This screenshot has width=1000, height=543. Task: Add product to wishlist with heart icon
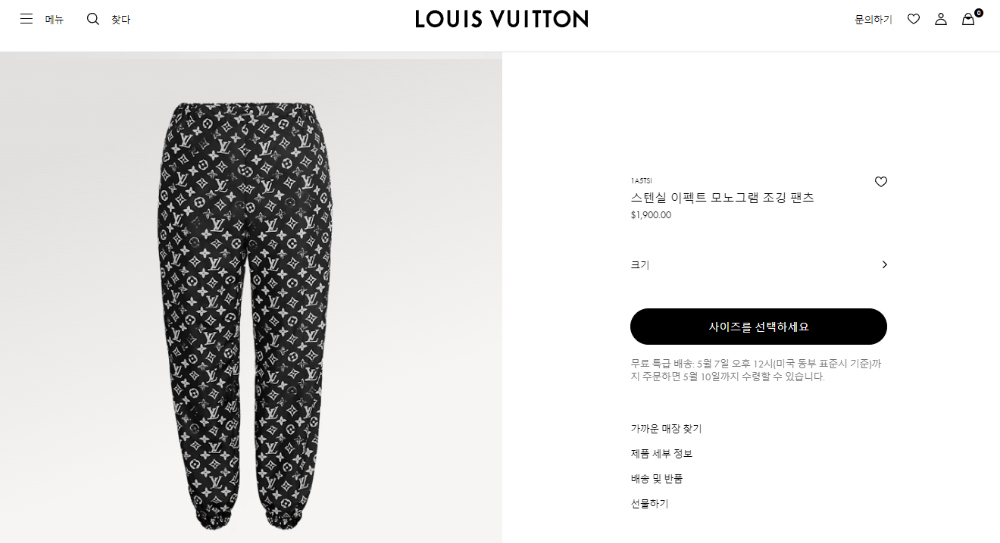[x=881, y=182]
